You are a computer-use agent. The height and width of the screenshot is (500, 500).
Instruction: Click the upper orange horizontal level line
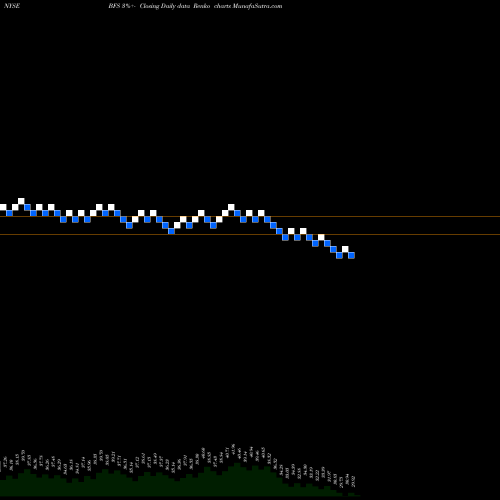250,217
